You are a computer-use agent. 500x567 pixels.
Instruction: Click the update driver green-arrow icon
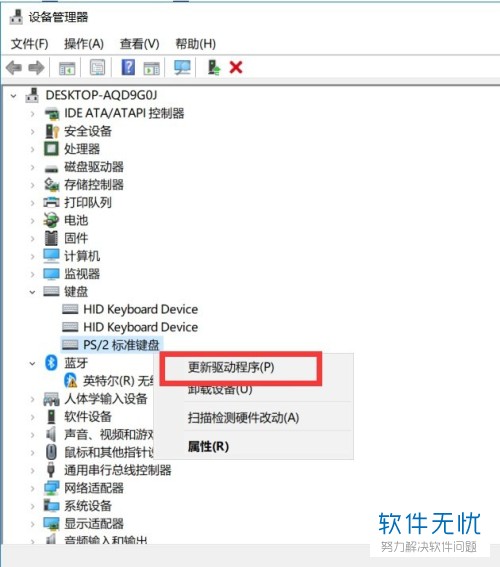pos(214,67)
